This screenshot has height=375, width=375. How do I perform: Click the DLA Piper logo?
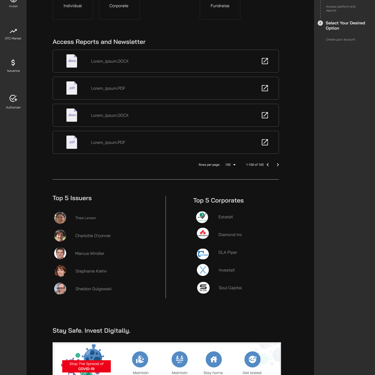click(x=203, y=254)
